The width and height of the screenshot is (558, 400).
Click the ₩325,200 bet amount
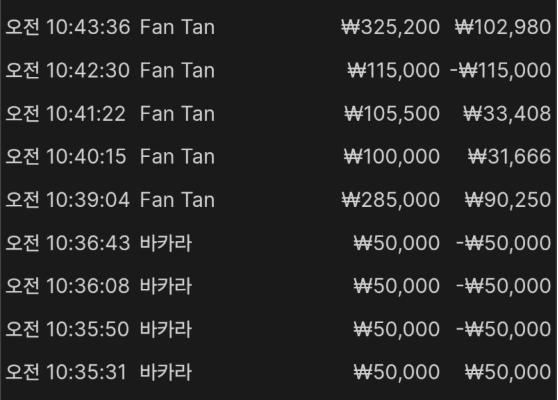click(x=390, y=27)
